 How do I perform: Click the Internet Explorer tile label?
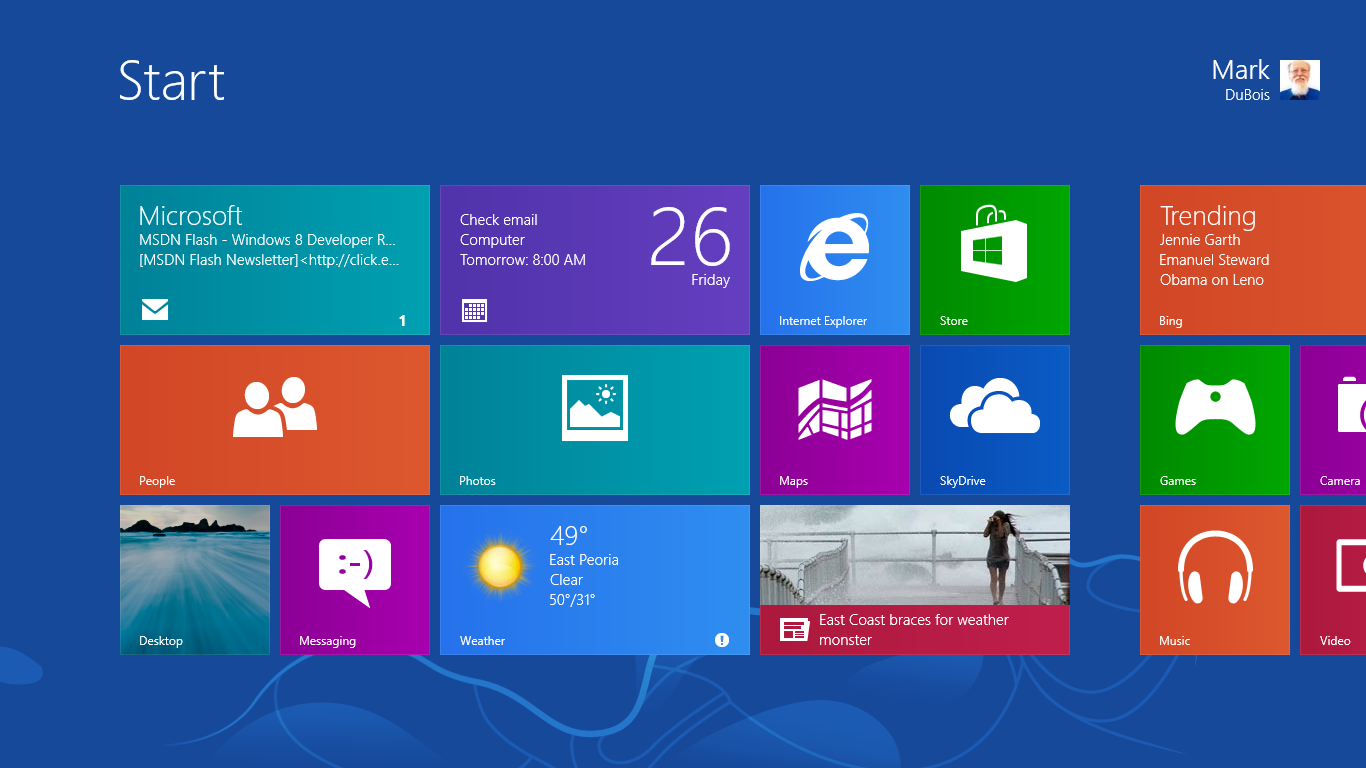(x=823, y=321)
